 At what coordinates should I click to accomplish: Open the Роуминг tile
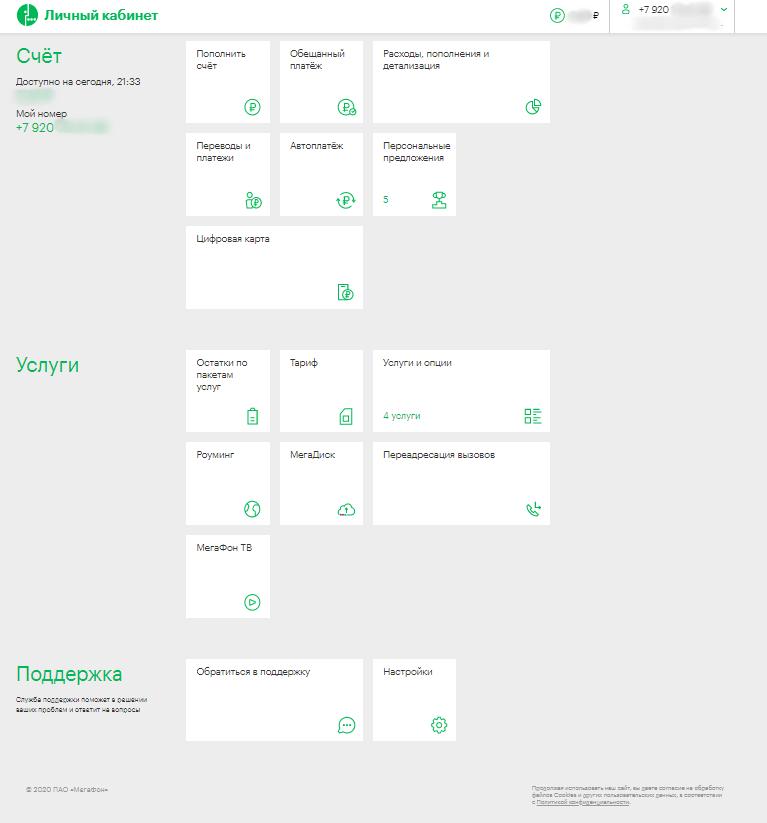coord(228,483)
